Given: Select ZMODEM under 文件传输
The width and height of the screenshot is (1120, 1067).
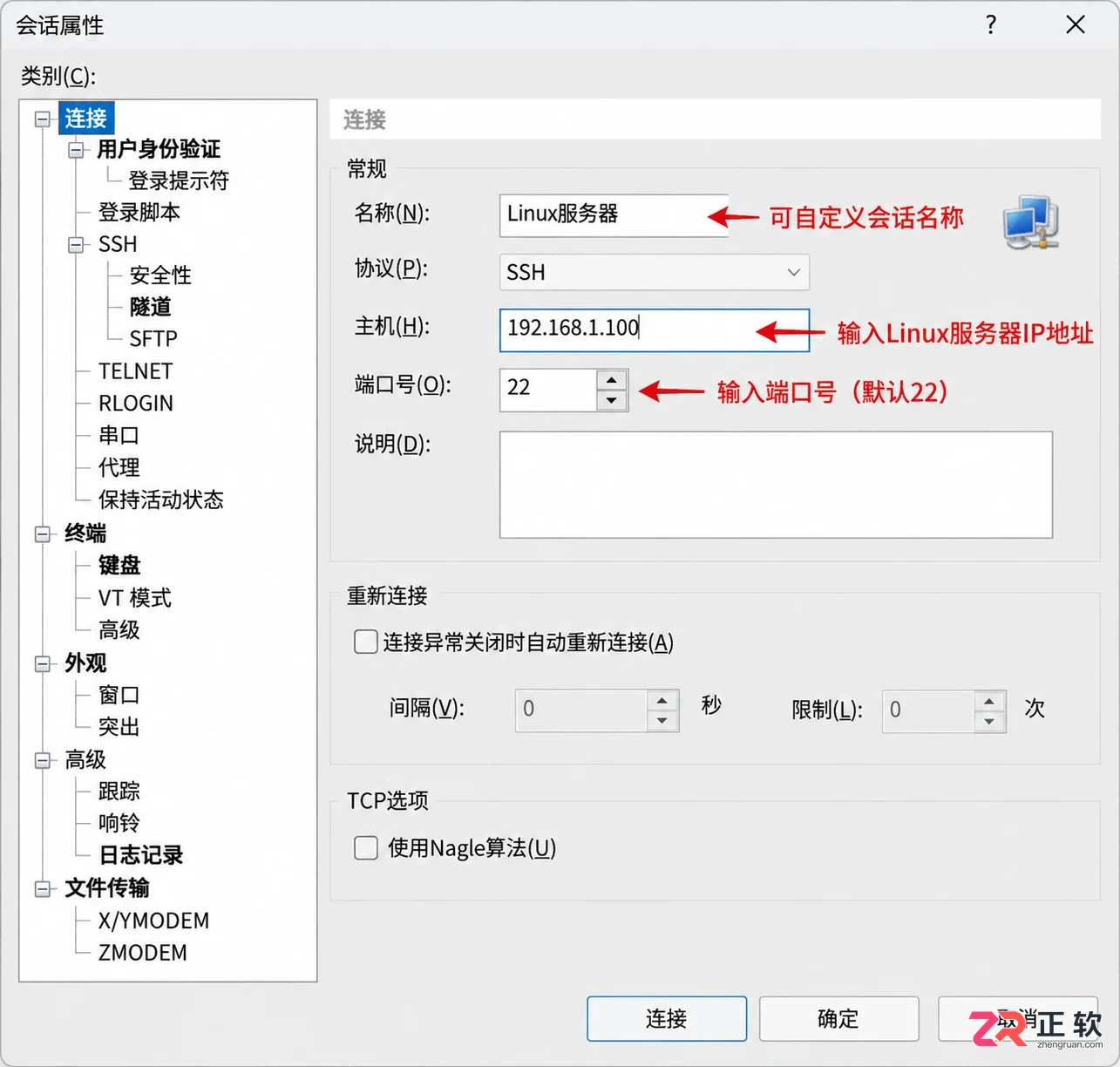Looking at the screenshot, I should coord(143,953).
